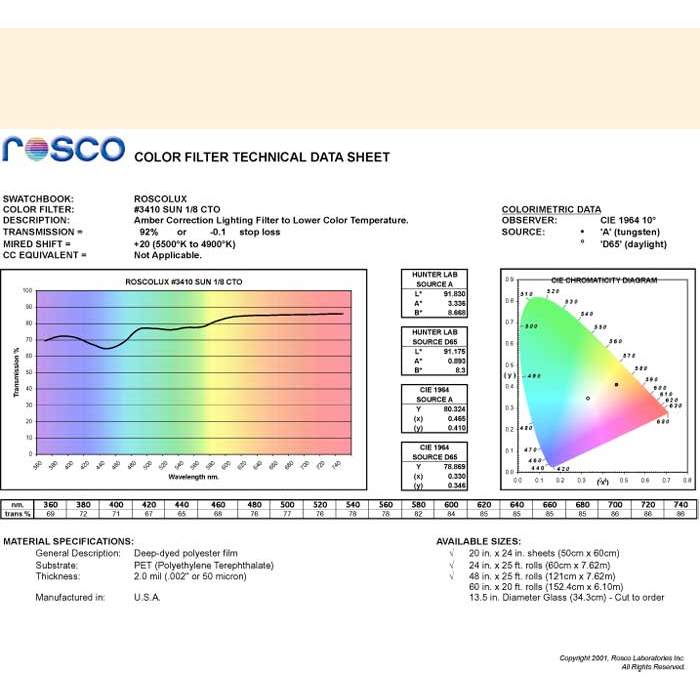Select the '#3410 SUN 1/8 CTO' filter name
700x700 pixels.
(x=177, y=209)
